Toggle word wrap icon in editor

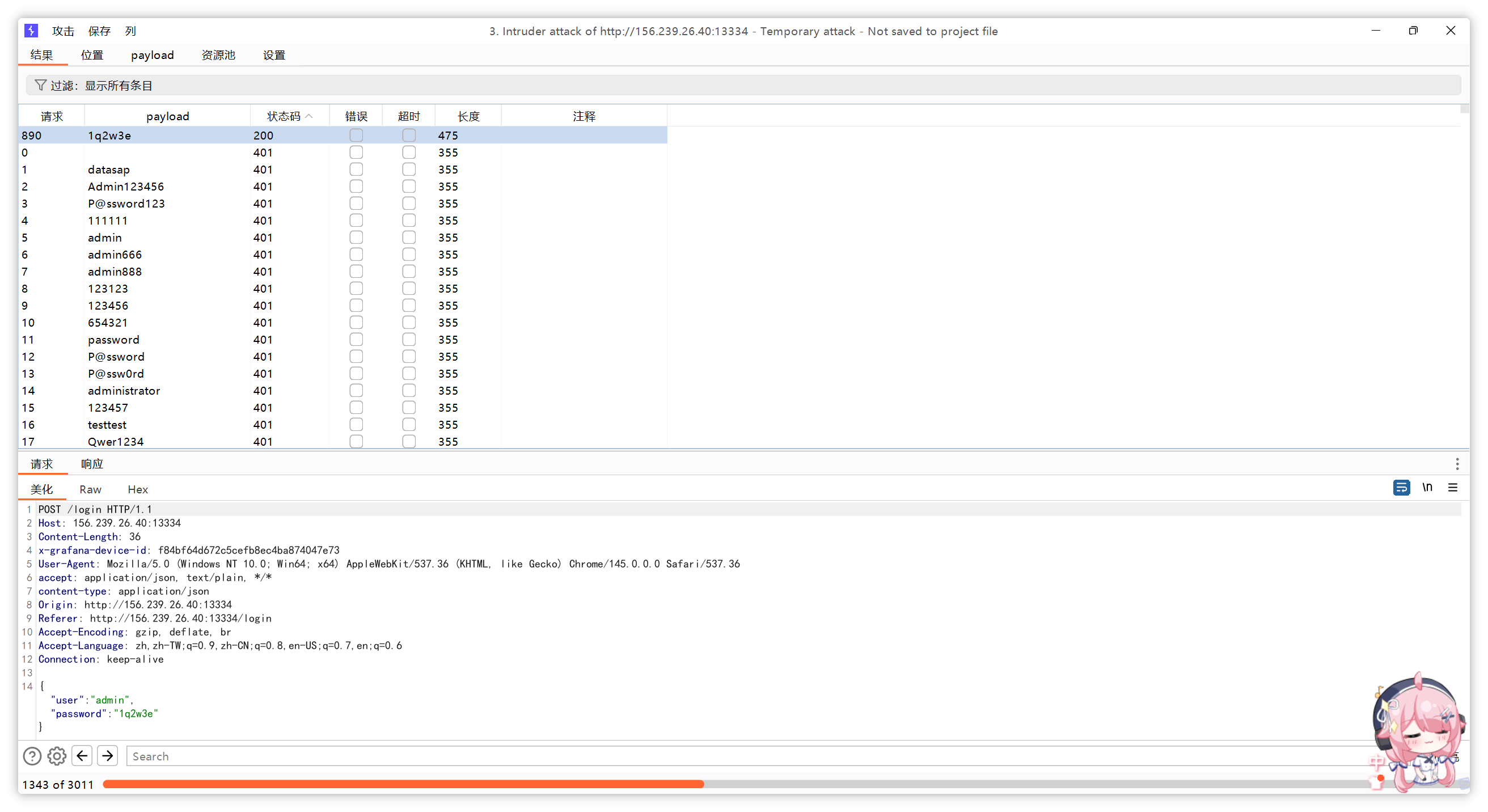click(1401, 488)
